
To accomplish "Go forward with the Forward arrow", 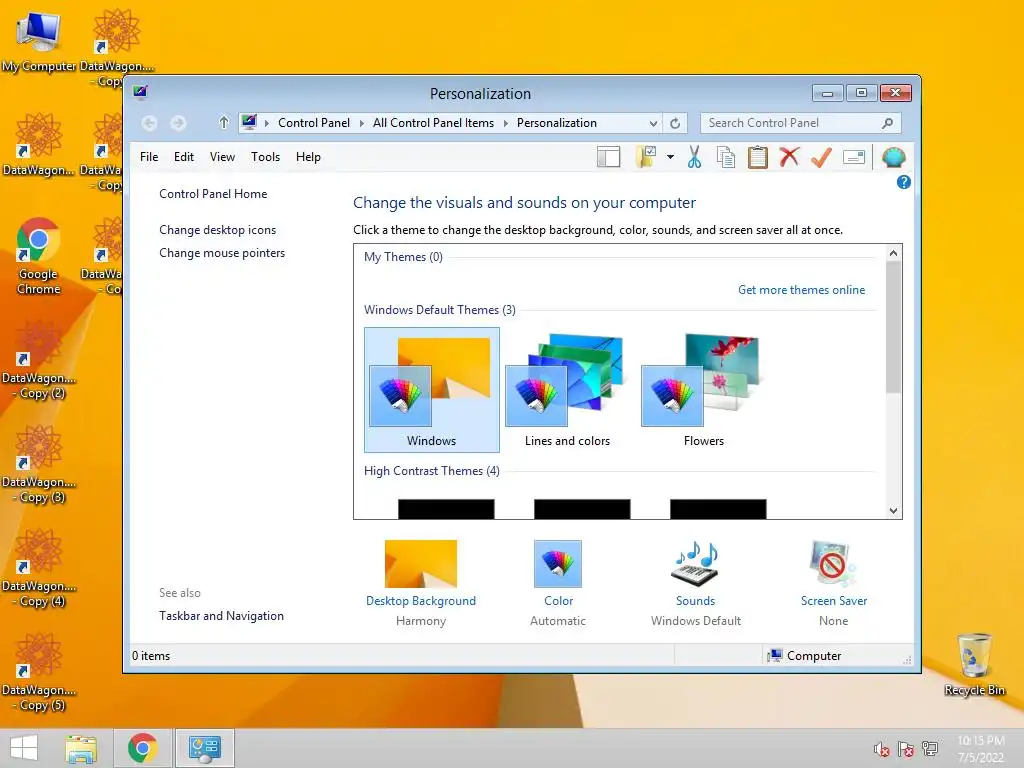I will tap(178, 123).
